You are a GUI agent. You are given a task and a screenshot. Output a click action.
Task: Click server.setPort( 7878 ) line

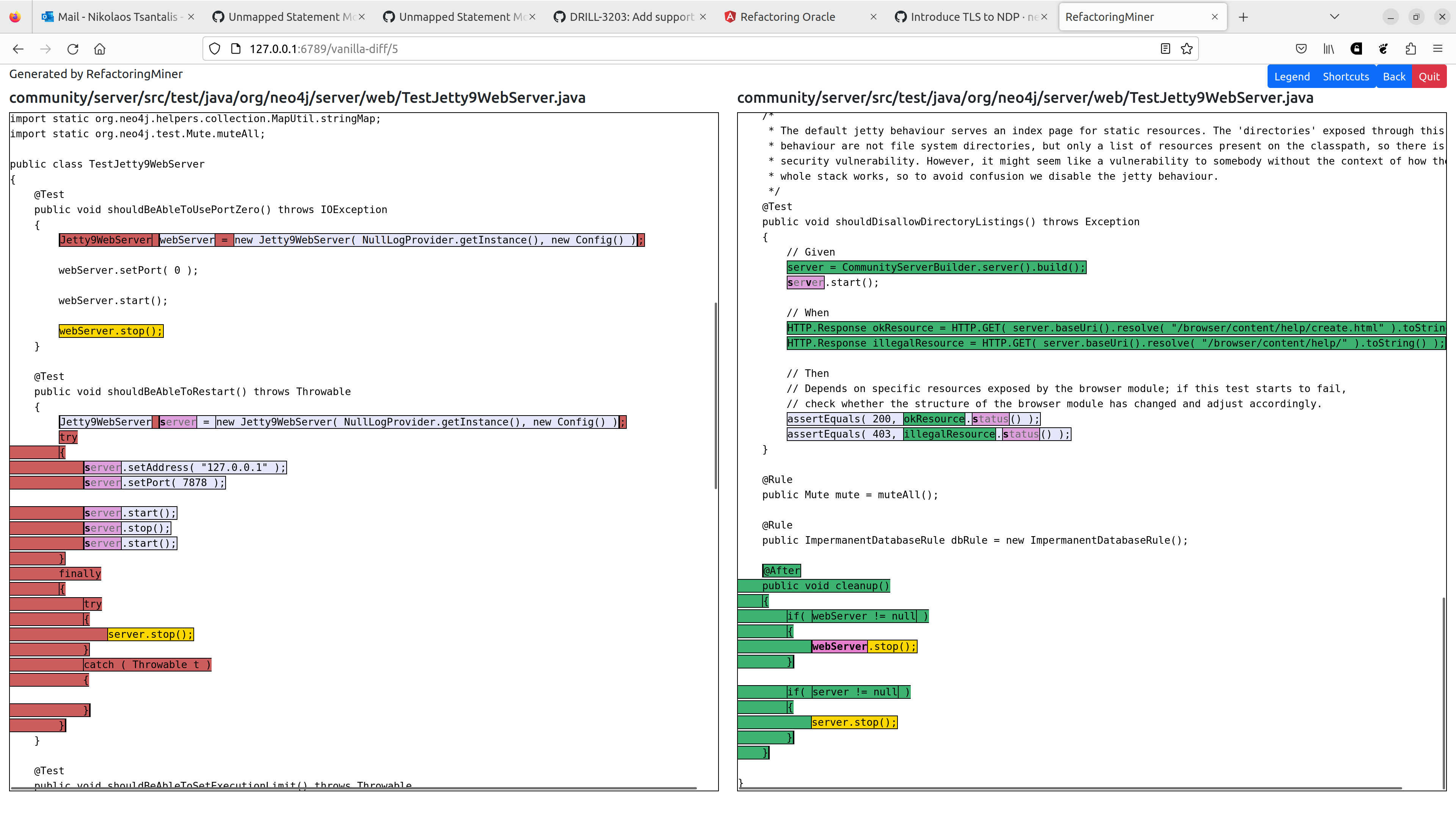(x=155, y=483)
